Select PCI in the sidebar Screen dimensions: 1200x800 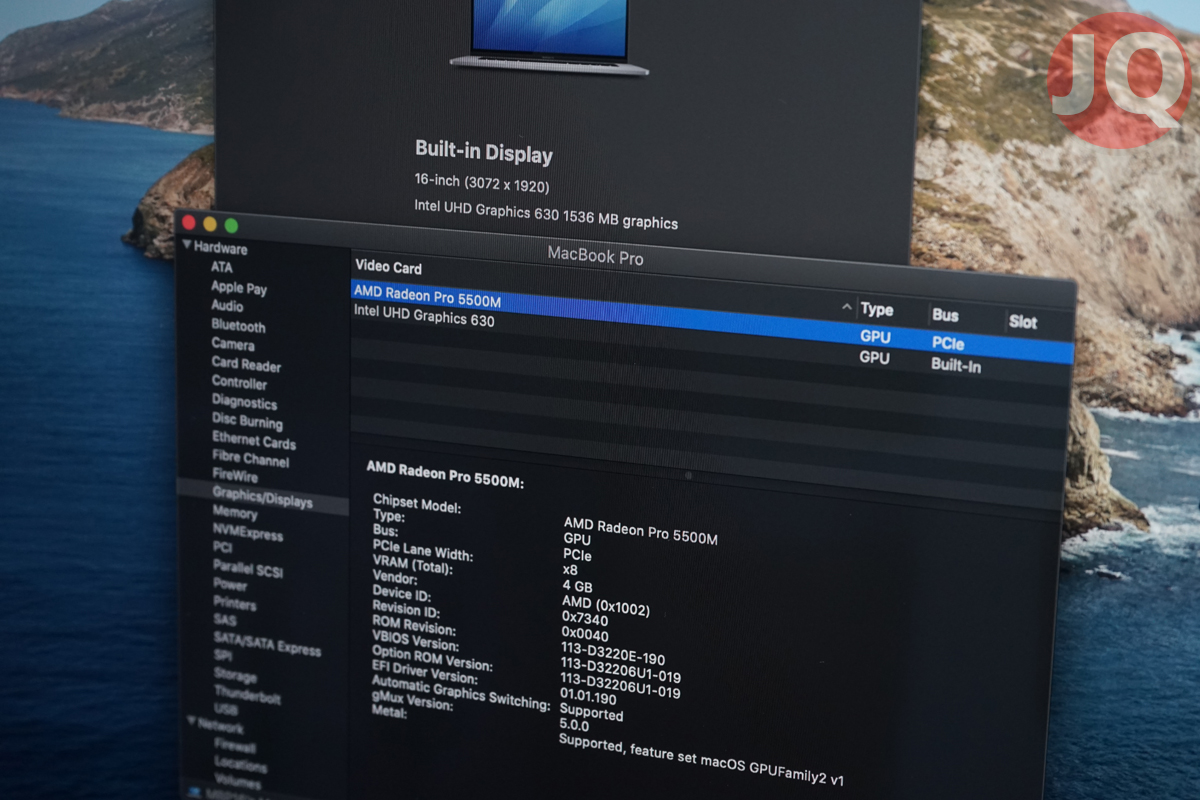tap(222, 547)
